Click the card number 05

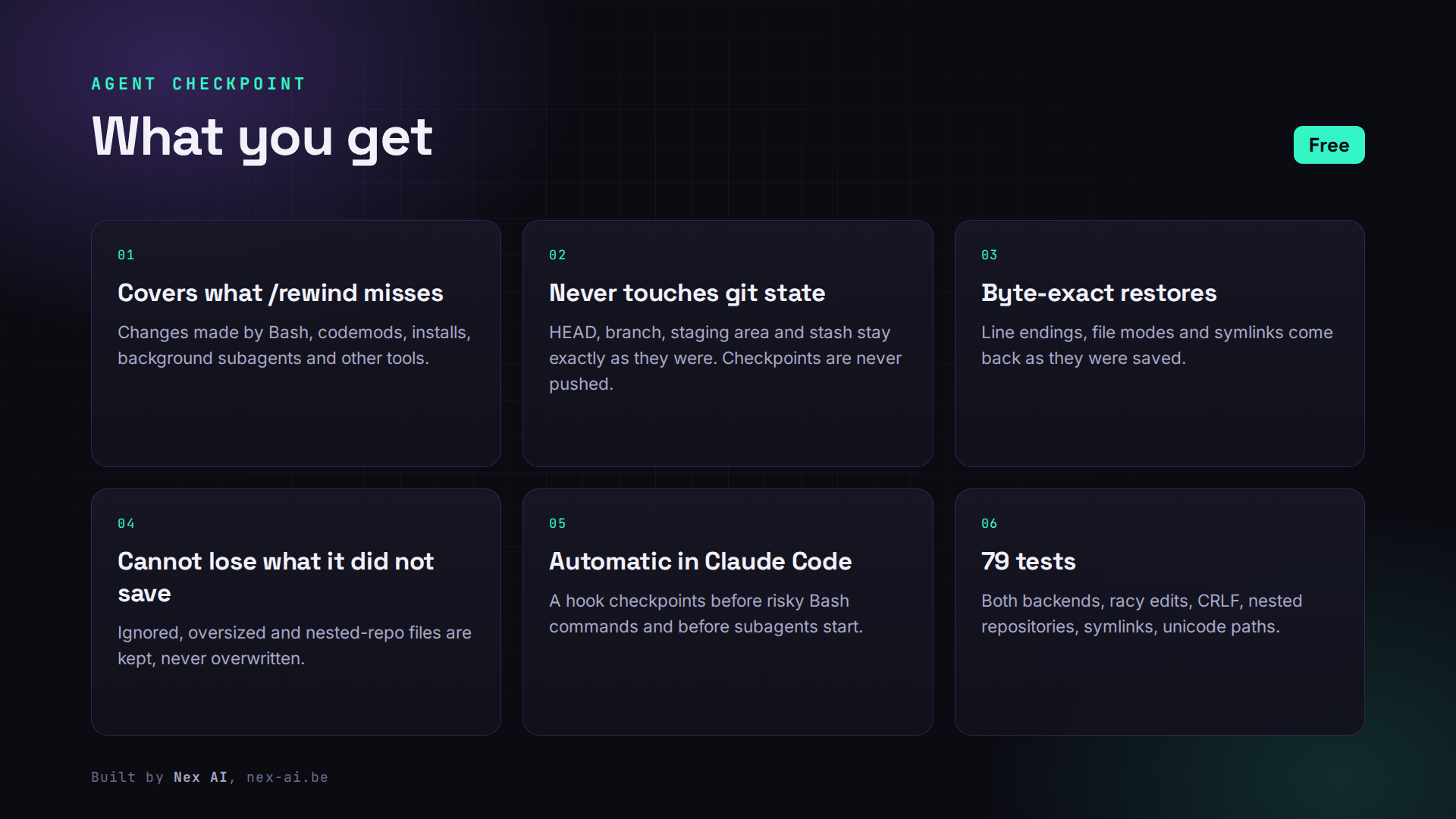pos(557,523)
